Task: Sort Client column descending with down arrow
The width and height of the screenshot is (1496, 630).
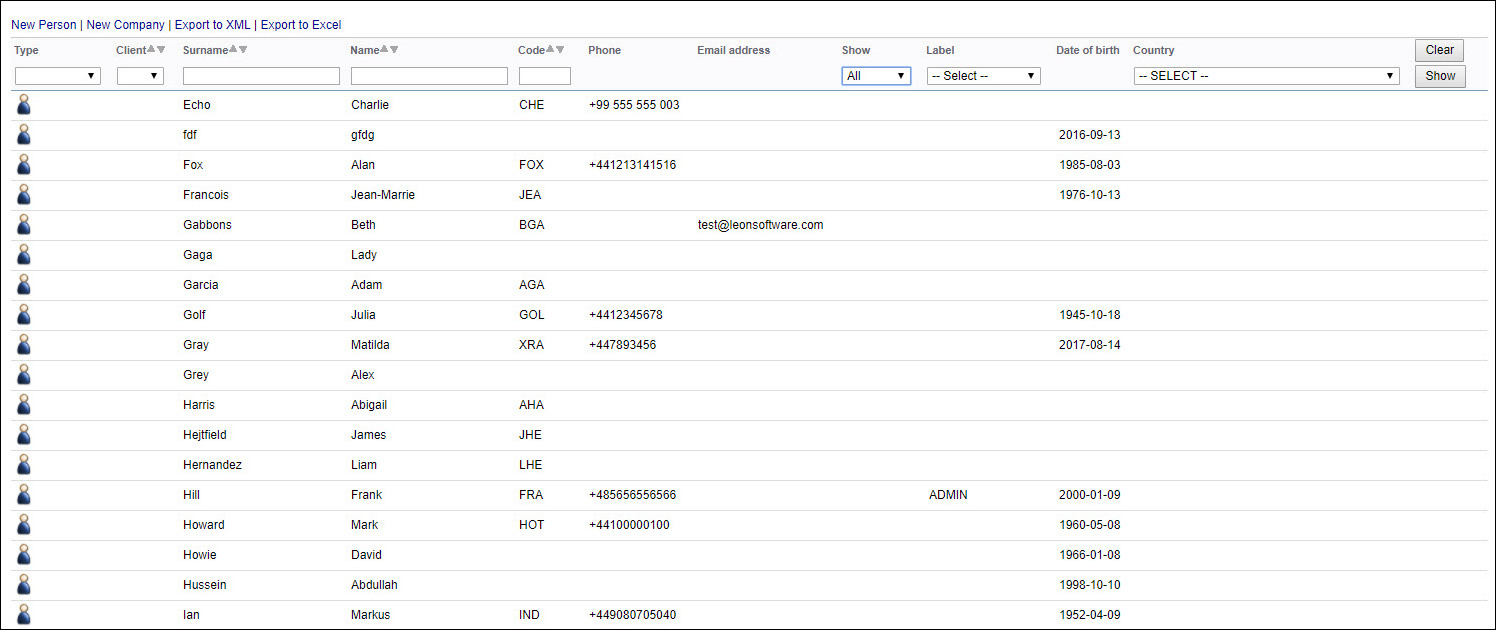Action: (x=161, y=50)
